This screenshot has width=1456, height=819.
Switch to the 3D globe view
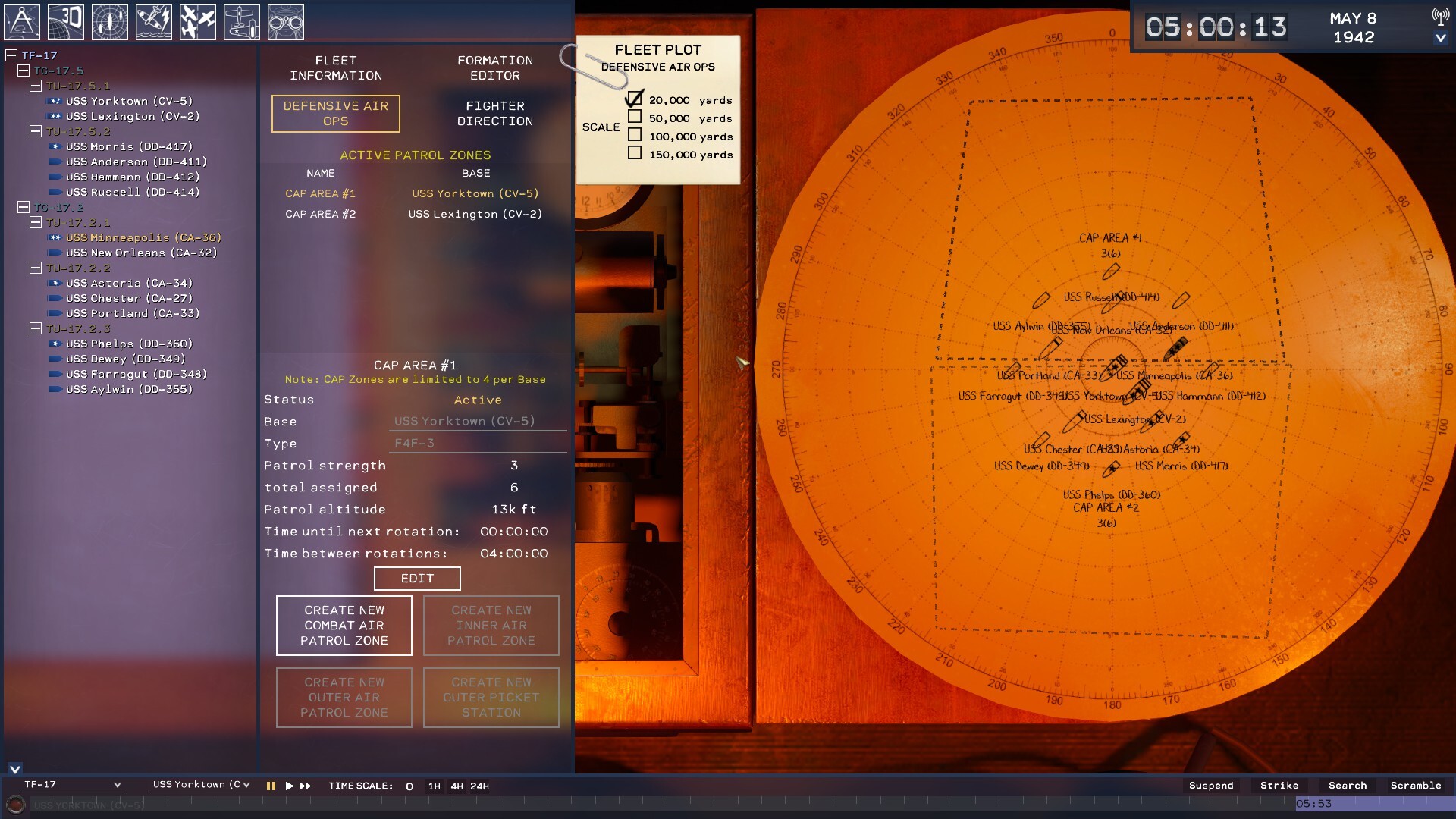tap(66, 21)
